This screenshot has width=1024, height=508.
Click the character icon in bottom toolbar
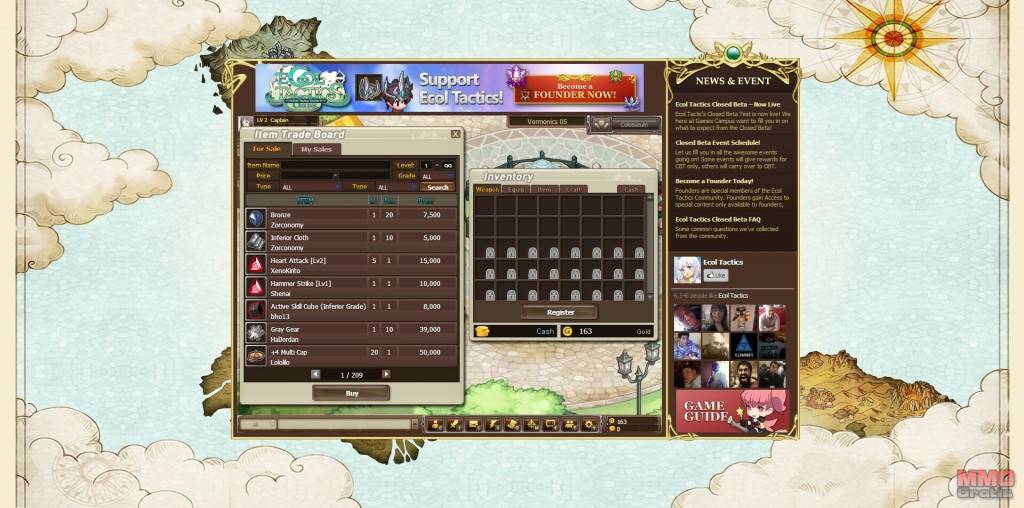(436, 425)
